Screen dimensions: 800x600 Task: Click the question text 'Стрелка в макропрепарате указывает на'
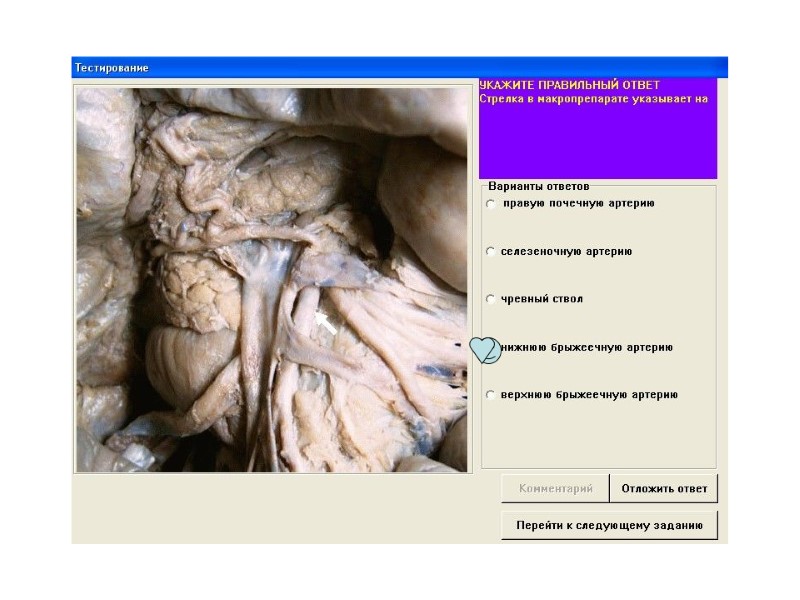click(593, 99)
